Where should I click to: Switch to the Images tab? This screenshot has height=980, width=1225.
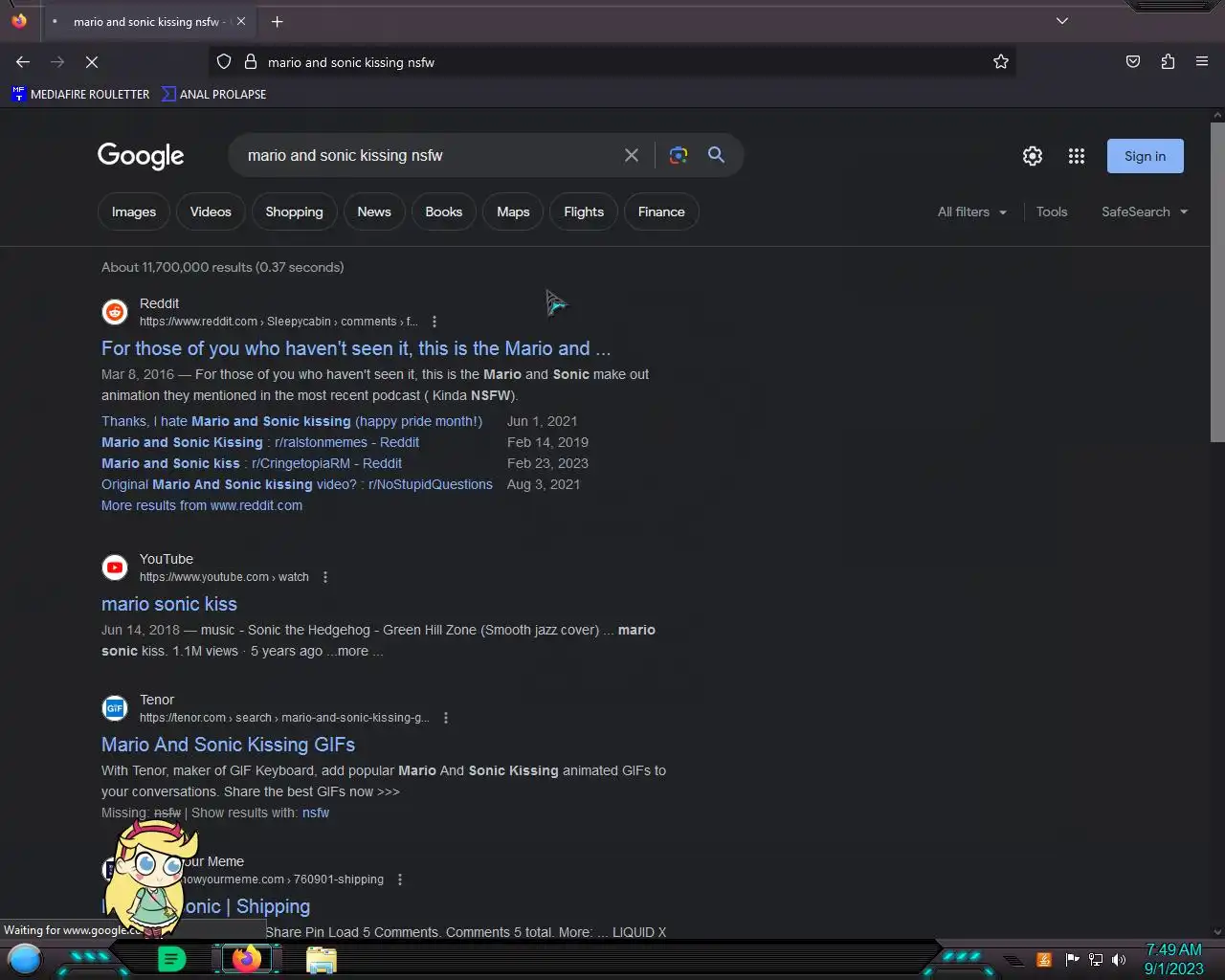pos(134,212)
